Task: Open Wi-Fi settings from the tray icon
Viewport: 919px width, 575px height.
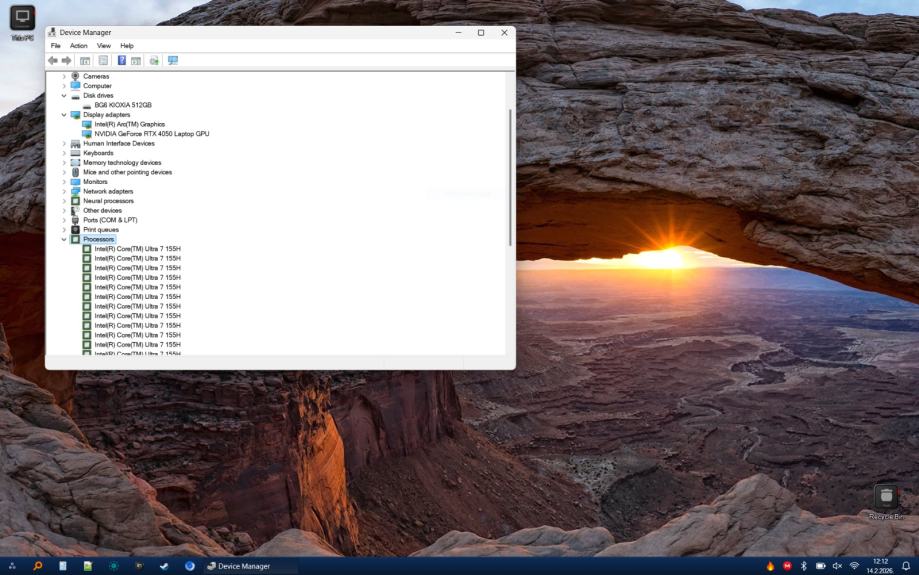Action: [854, 566]
